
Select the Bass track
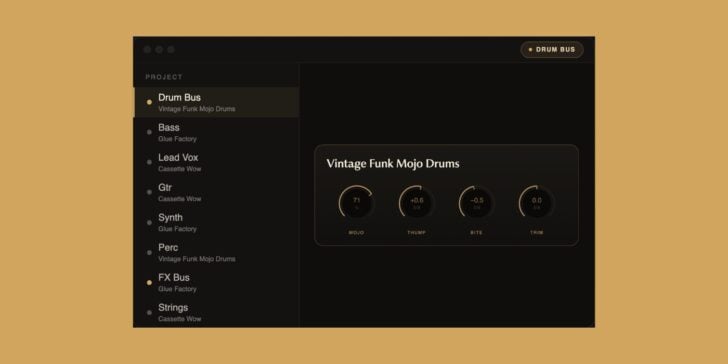216,132
